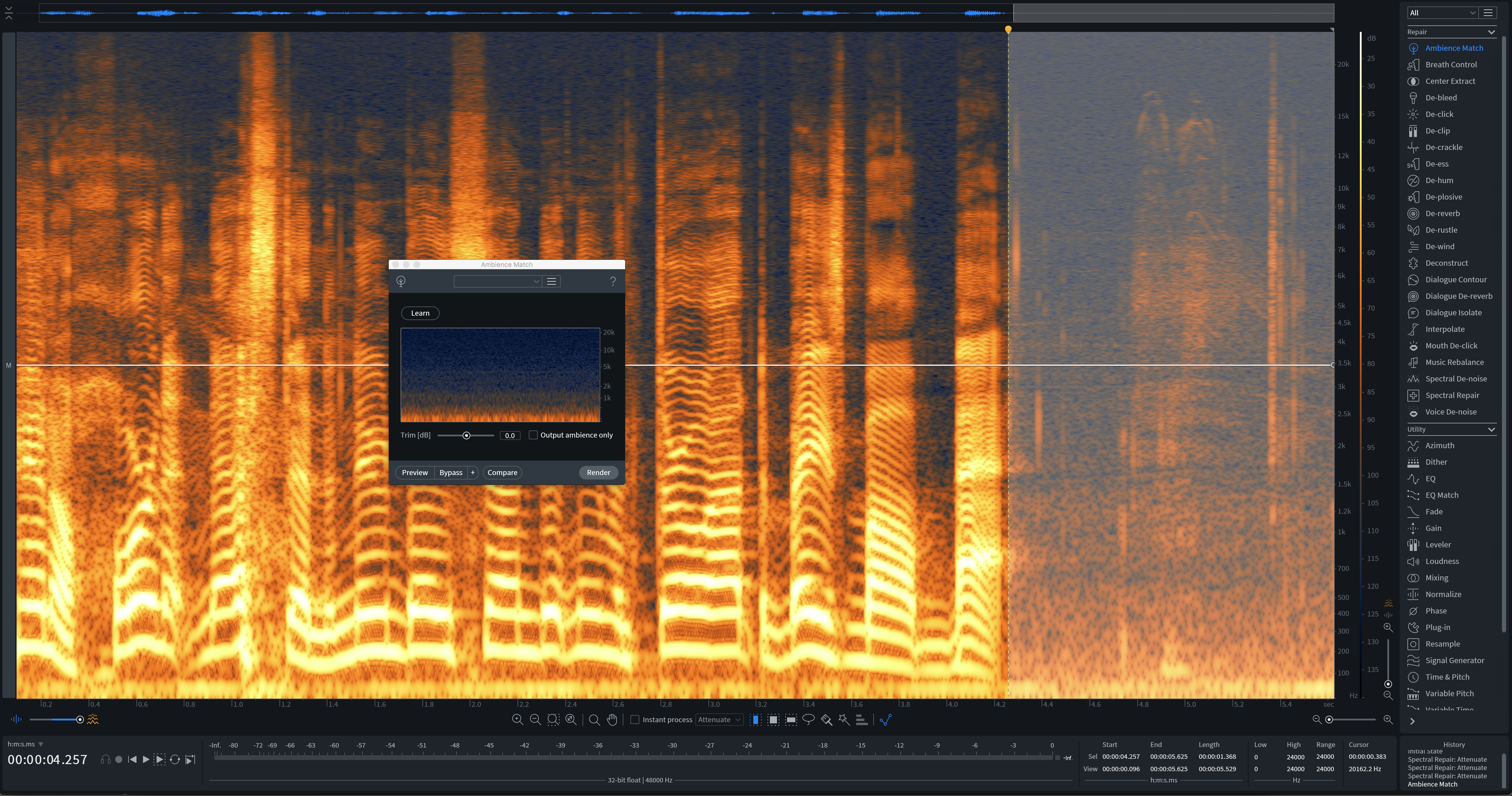This screenshot has width=1512, height=796.
Task: Click the play button
Action: pyautogui.click(x=146, y=760)
